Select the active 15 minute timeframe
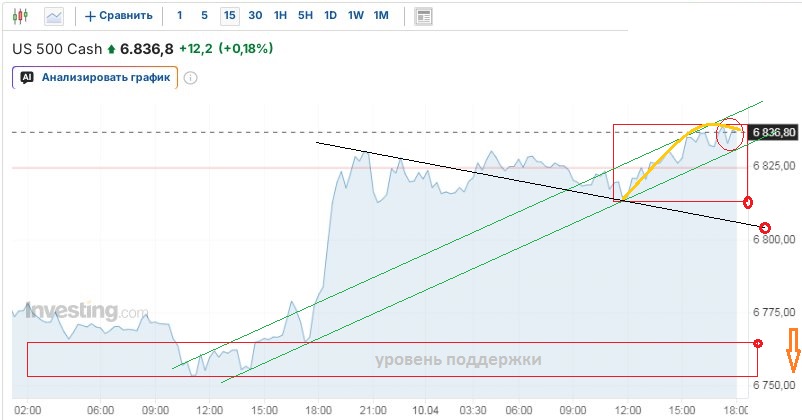This screenshot has width=802, height=420. pos(230,16)
